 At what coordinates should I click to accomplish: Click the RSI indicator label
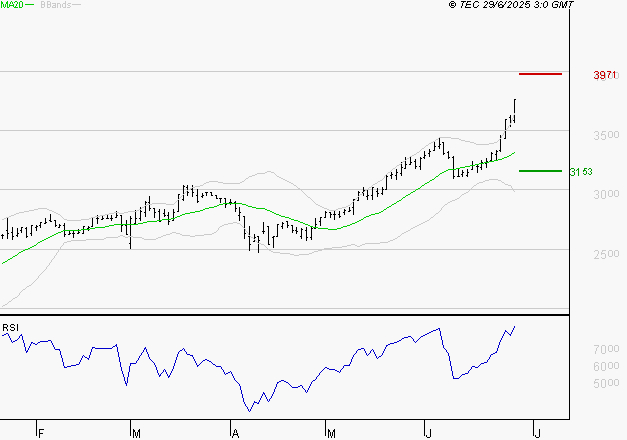point(11,327)
